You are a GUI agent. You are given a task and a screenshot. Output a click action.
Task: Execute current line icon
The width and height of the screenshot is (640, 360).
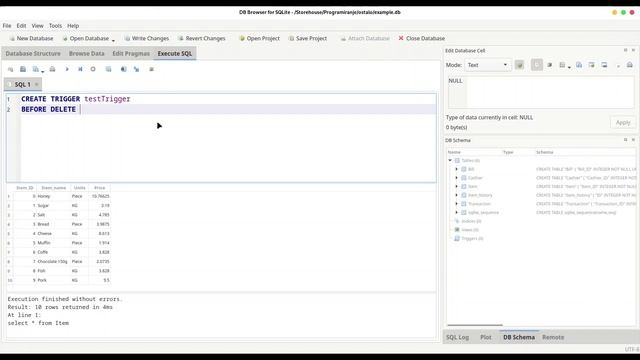coord(80,69)
